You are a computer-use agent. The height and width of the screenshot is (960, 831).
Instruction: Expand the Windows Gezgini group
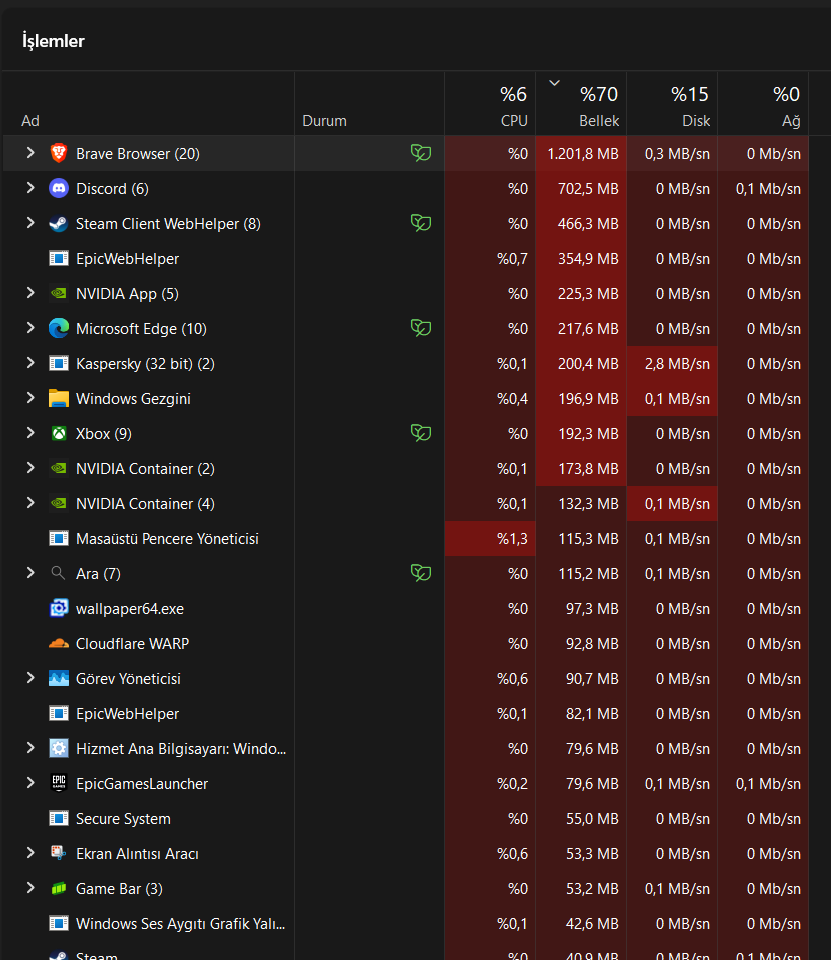tap(31, 397)
